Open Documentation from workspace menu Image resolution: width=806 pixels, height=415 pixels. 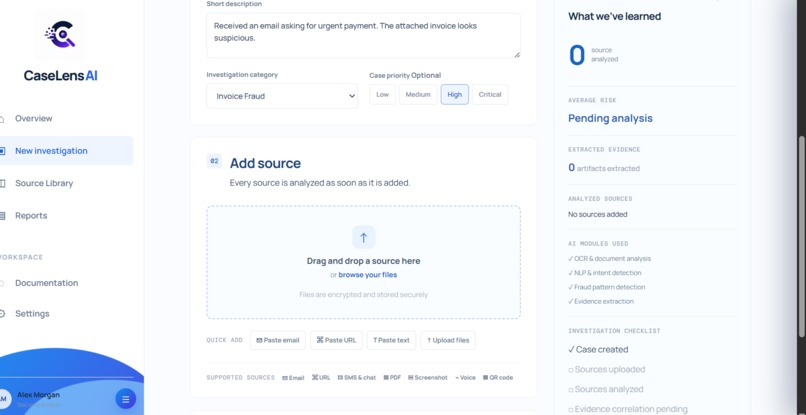46,283
